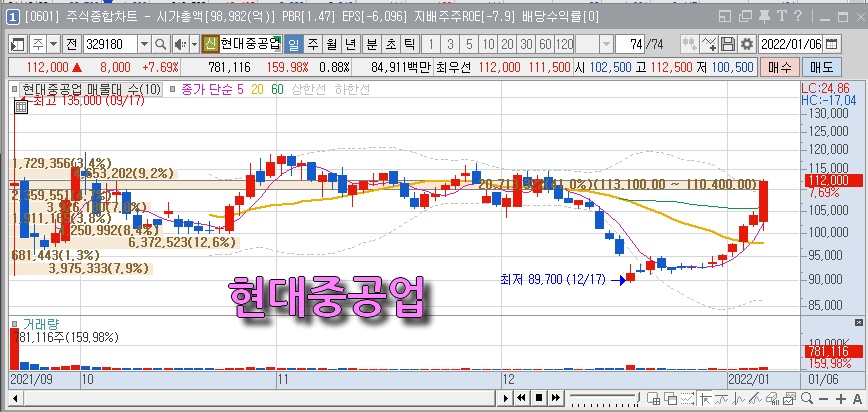Click the diagonal lines drawing tool icon
This screenshot has width=868, height=412.
(x=756, y=398)
